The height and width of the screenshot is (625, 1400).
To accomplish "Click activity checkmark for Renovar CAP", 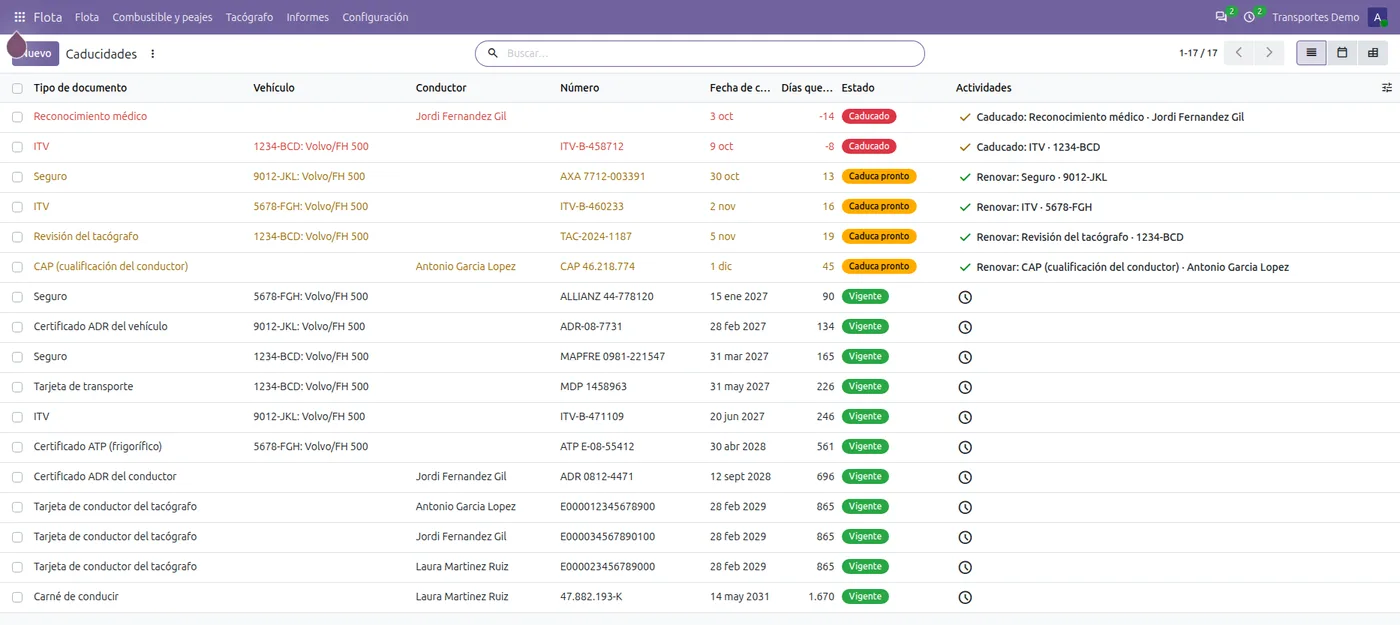I will 965,267.
